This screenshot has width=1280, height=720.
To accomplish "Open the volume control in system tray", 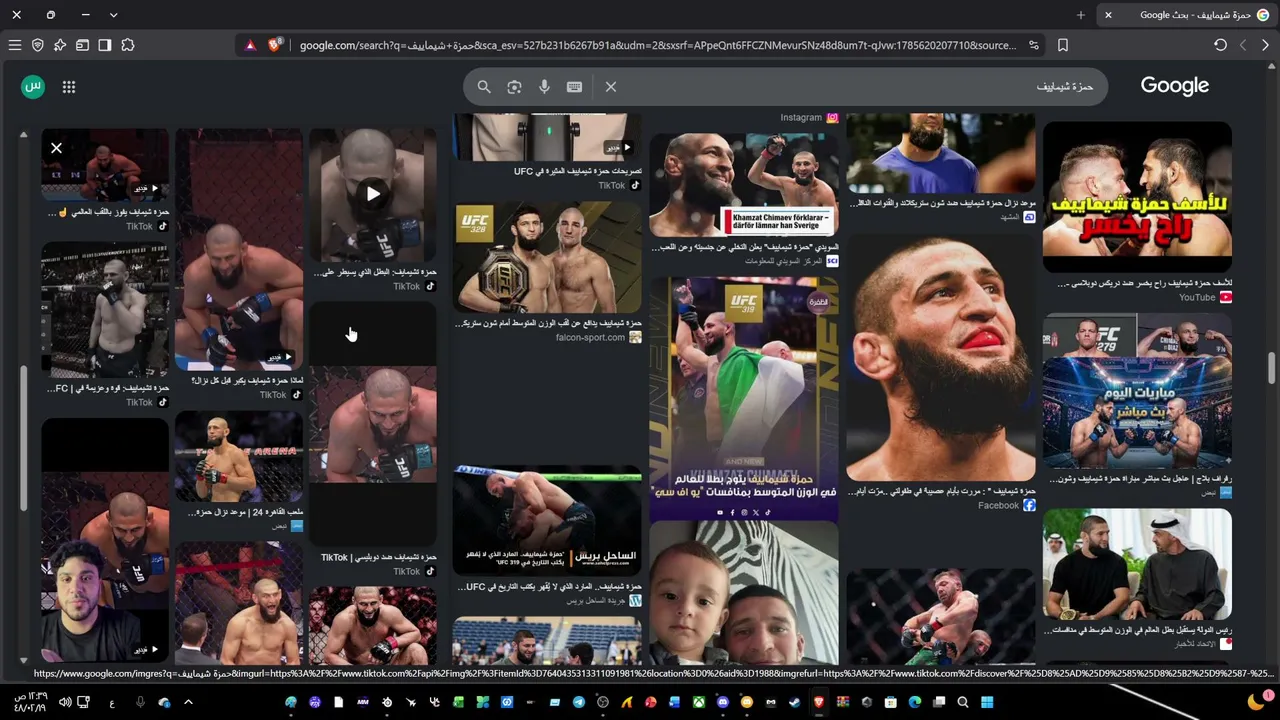I will click(64, 702).
